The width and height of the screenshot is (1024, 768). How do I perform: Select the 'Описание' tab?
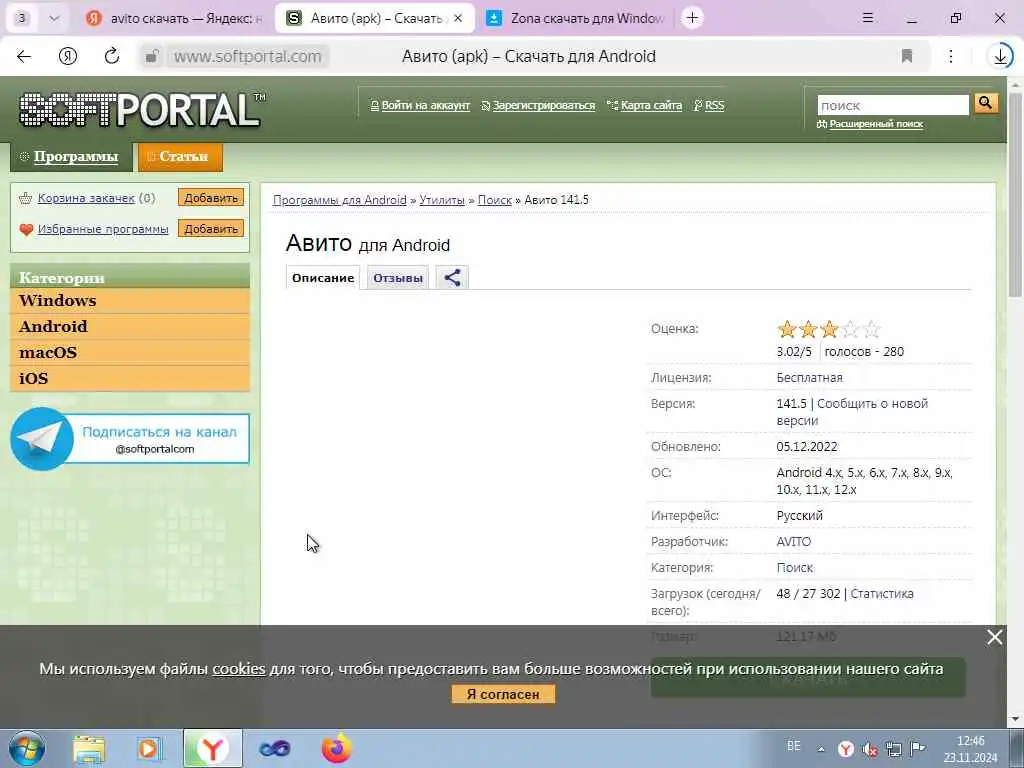coord(323,278)
